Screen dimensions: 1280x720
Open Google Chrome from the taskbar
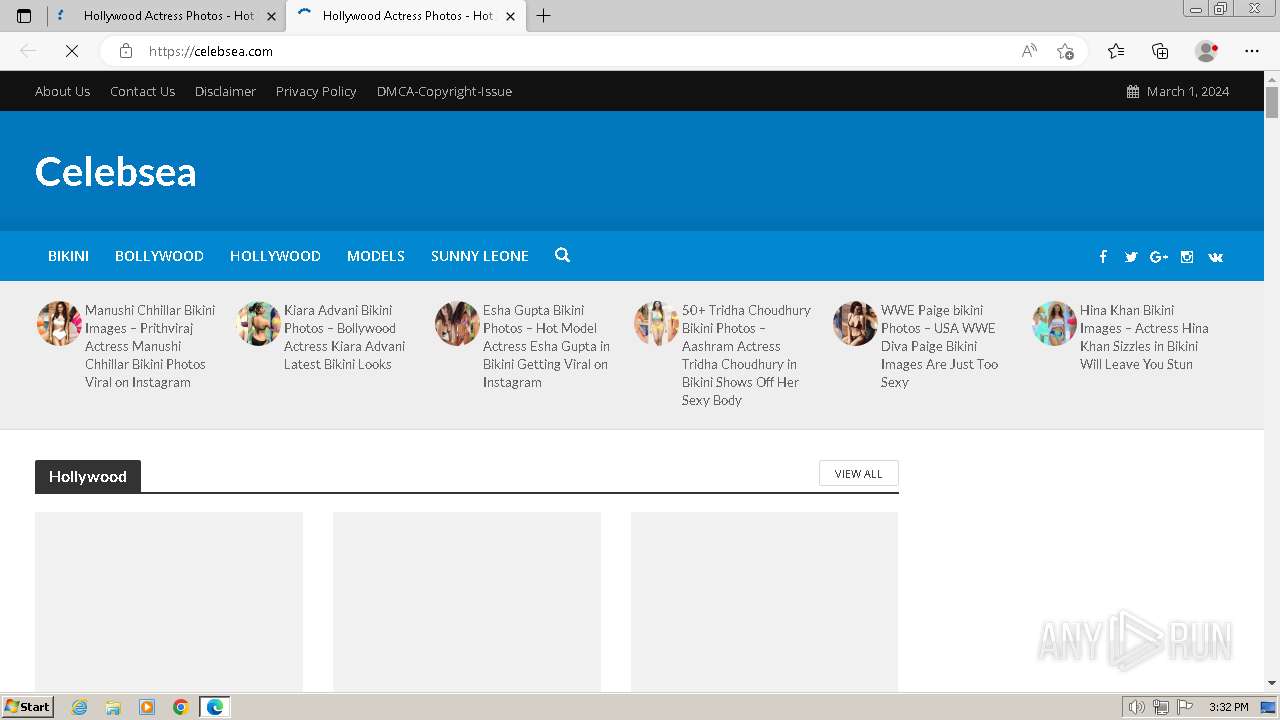pos(180,707)
